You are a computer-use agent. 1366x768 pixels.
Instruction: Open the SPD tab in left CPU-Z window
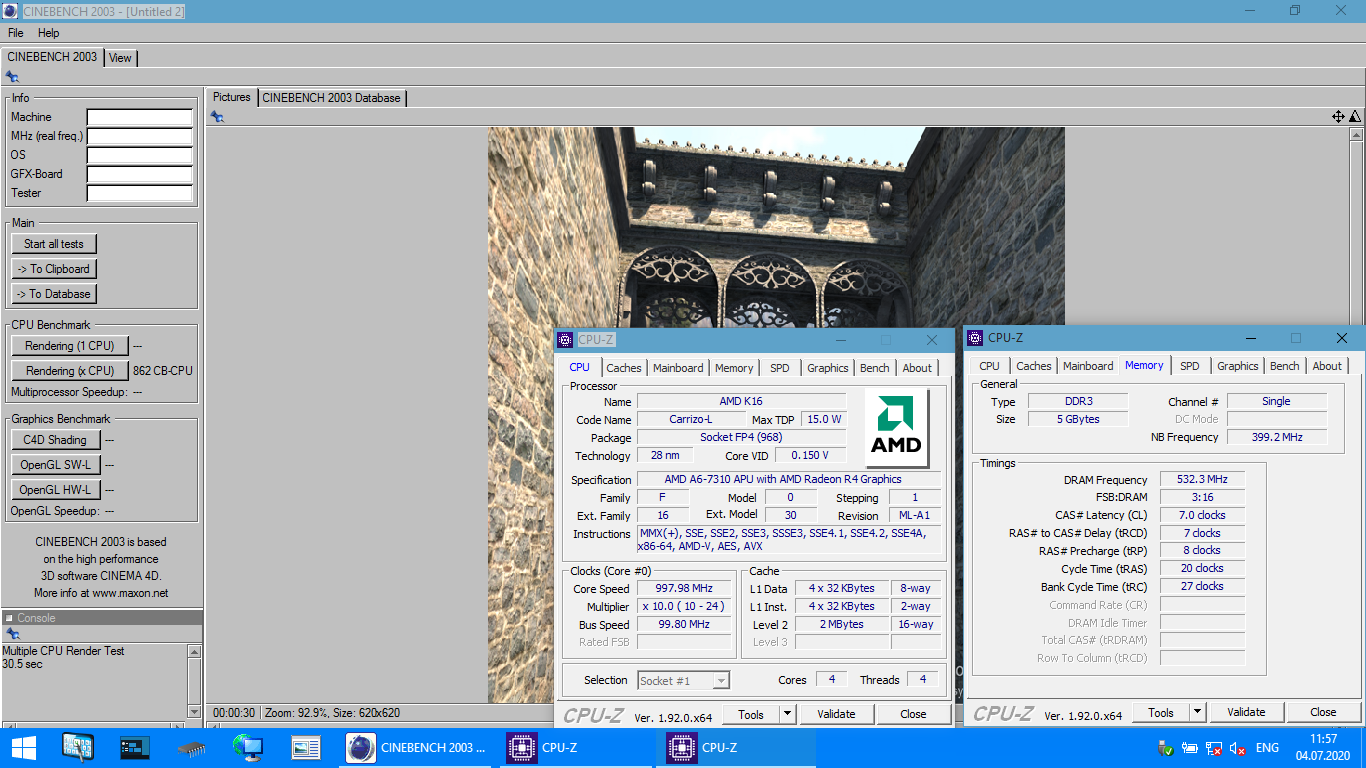(x=780, y=368)
